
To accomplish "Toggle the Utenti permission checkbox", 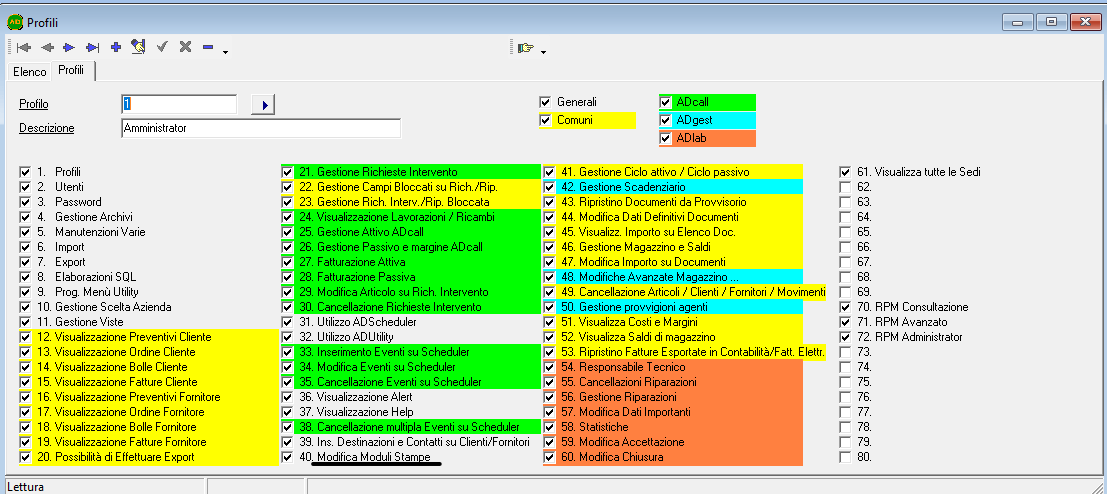I will (25, 187).
